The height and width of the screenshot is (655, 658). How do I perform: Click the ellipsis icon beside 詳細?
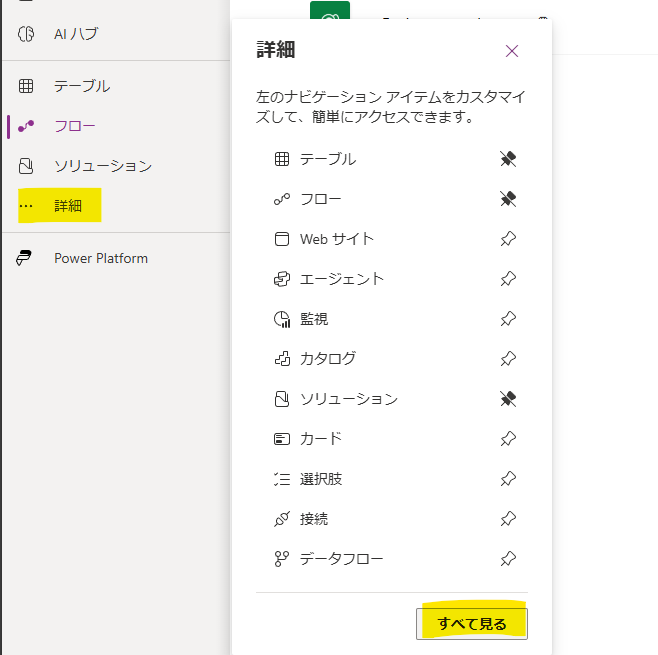point(26,206)
